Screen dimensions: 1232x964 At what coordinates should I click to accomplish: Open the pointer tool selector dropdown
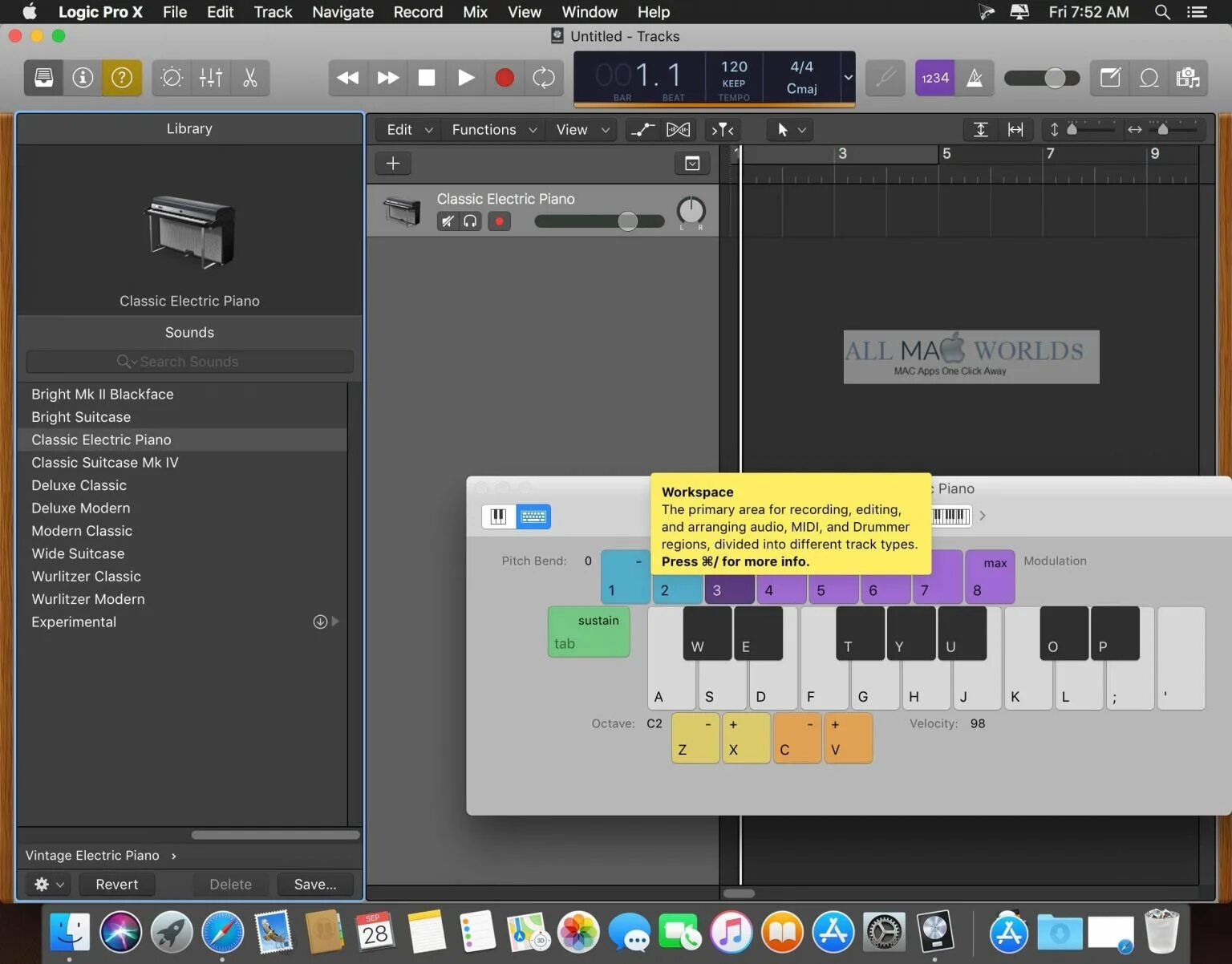coord(791,130)
